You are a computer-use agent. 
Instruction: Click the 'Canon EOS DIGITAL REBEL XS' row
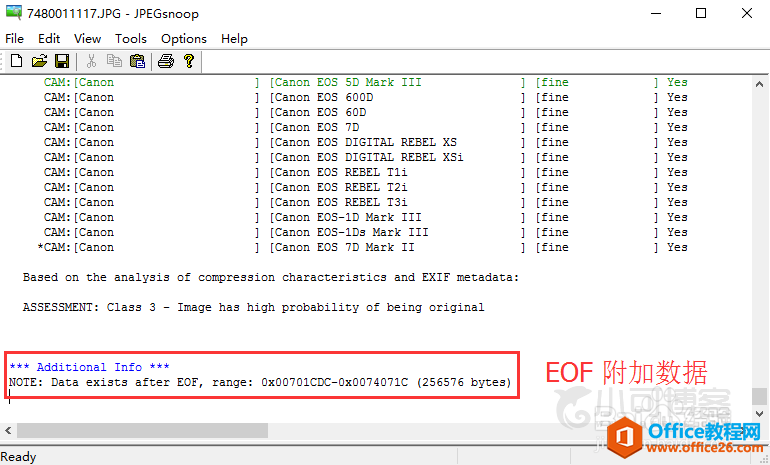point(365,142)
